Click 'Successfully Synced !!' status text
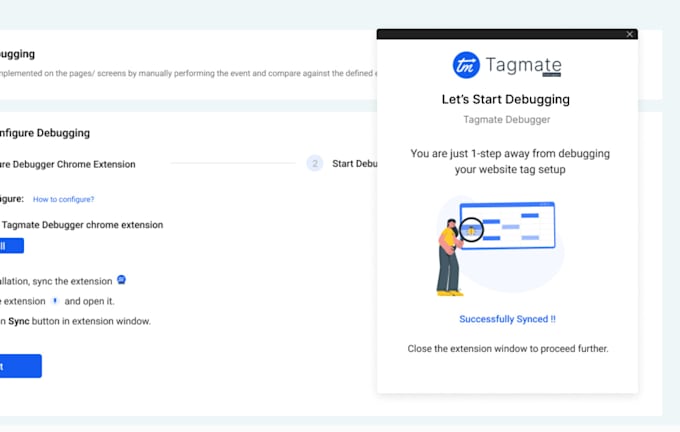This screenshot has height=432, width=680. 507,319
